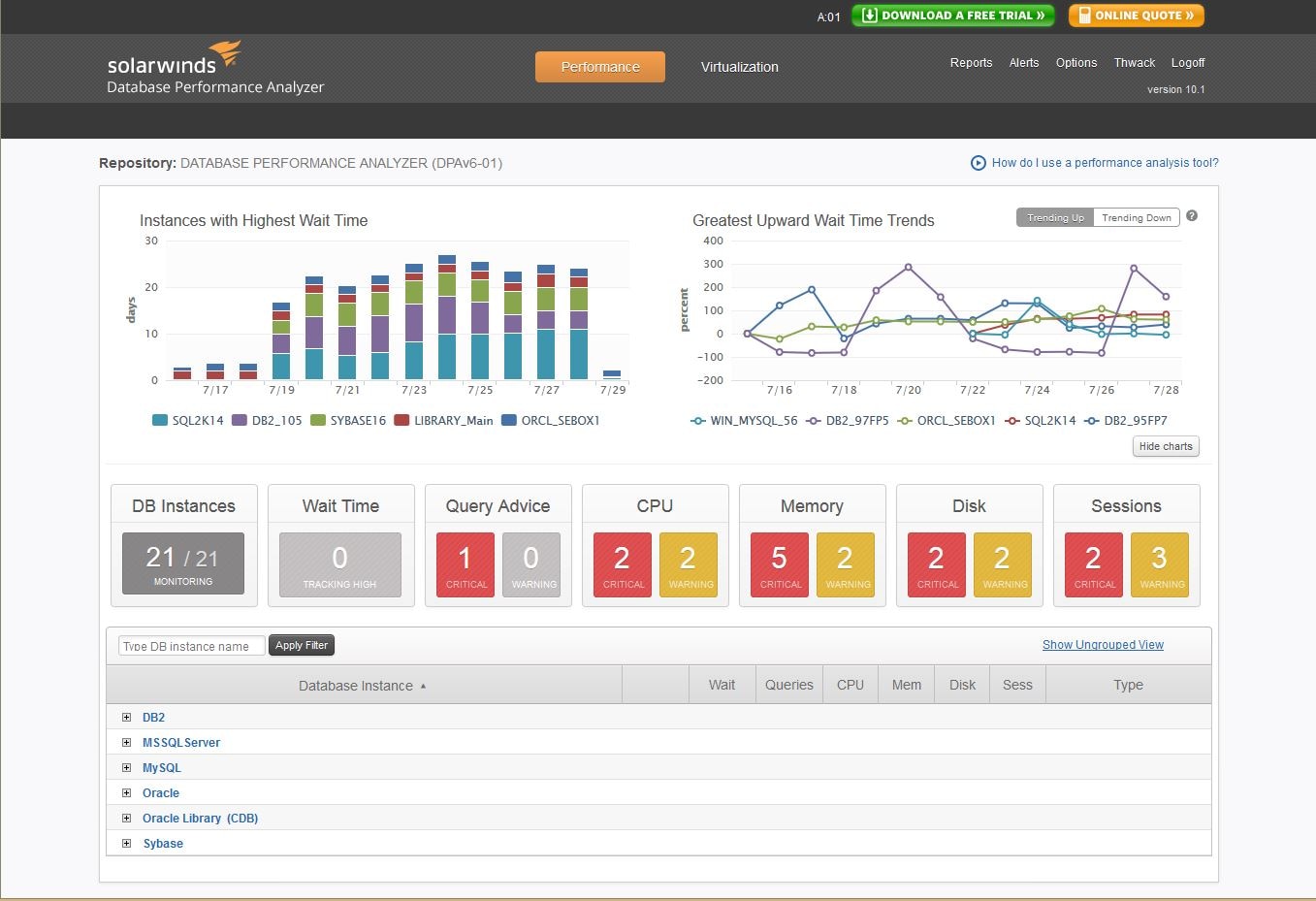The width and height of the screenshot is (1316, 901).
Task: Click Logoff
Action: coord(1188,63)
